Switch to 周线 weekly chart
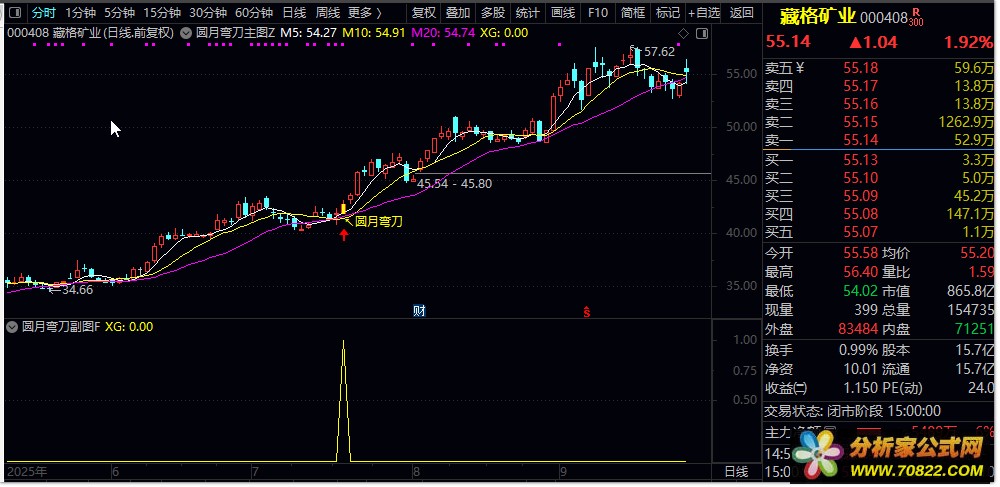 pyautogui.click(x=328, y=12)
